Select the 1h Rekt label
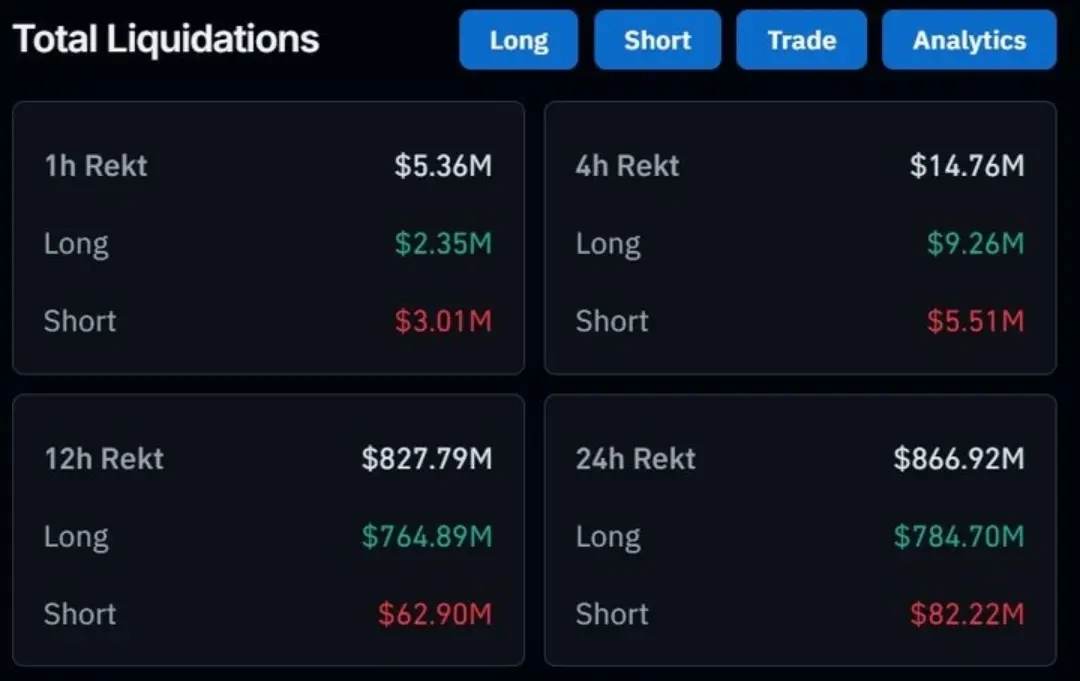The height and width of the screenshot is (681, 1080). pos(96,165)
